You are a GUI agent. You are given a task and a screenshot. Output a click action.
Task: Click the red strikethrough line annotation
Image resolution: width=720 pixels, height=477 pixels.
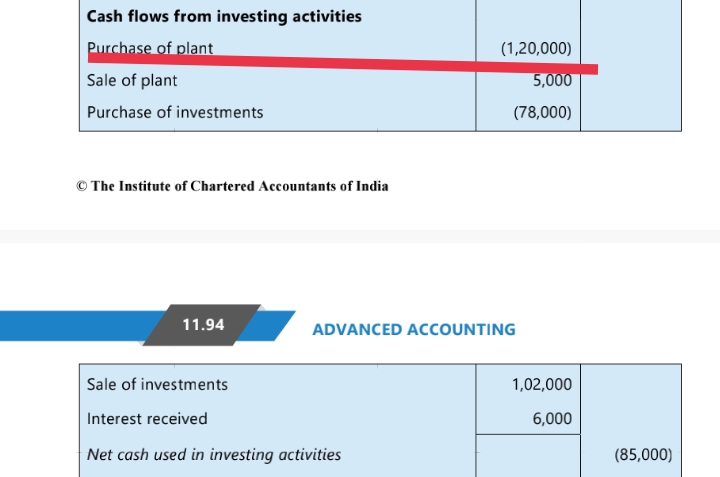point(340,64)
